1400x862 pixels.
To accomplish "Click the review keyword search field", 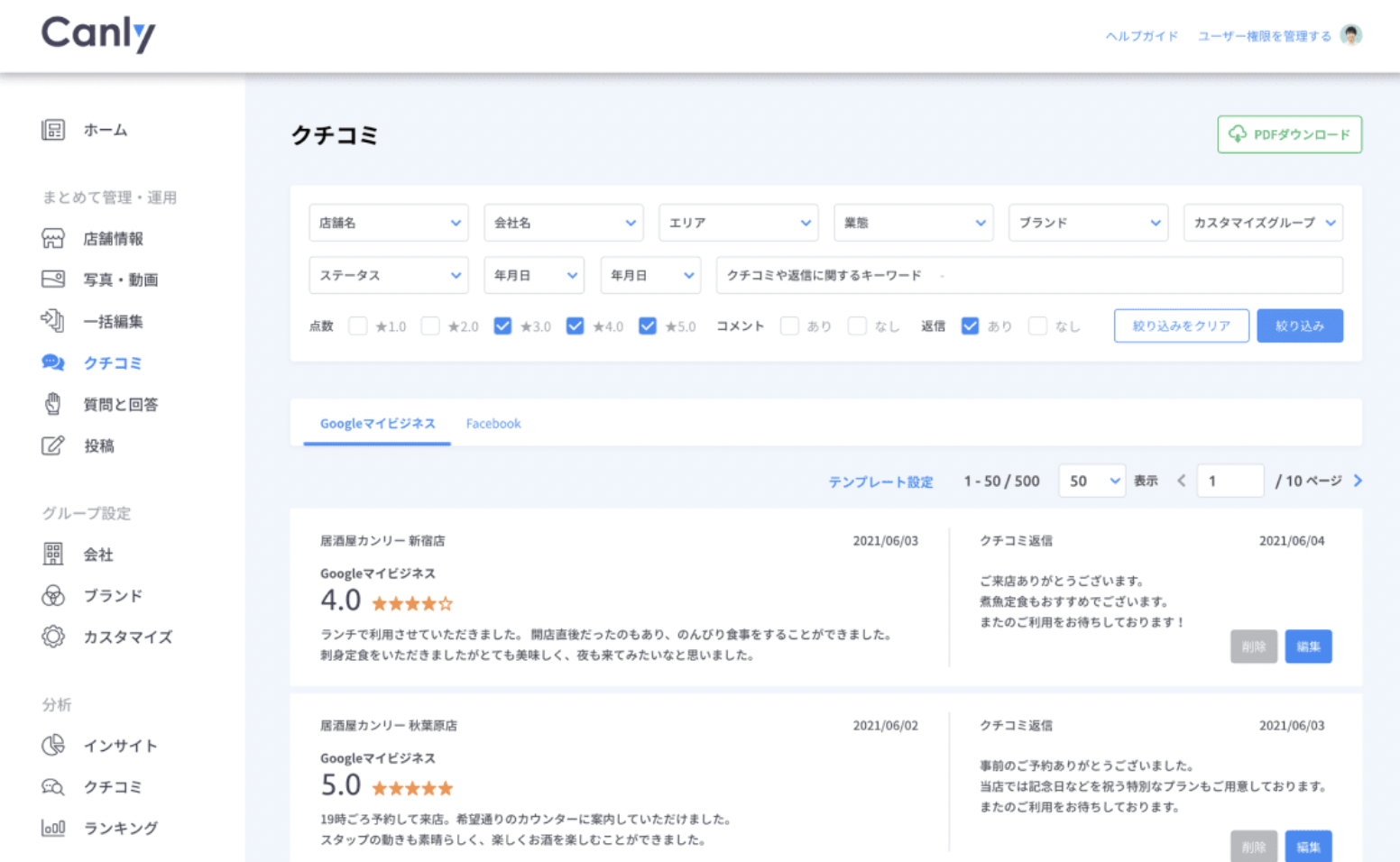I will 1028,275.
